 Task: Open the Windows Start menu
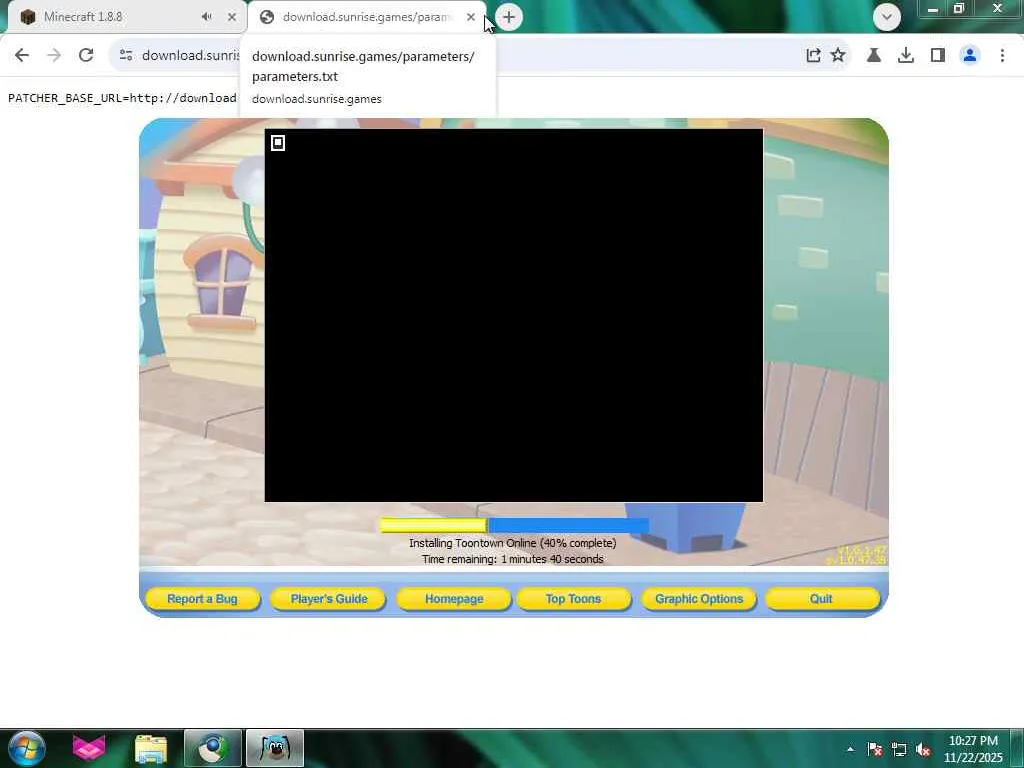coord(27,748)
